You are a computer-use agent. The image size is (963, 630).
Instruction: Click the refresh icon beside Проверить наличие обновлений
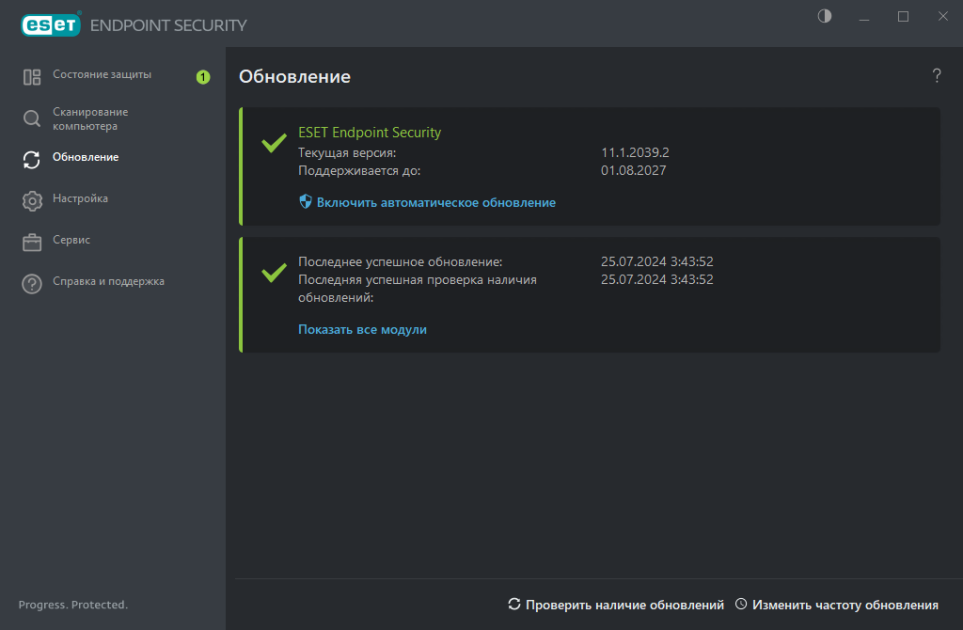click(x=514, y=604)
